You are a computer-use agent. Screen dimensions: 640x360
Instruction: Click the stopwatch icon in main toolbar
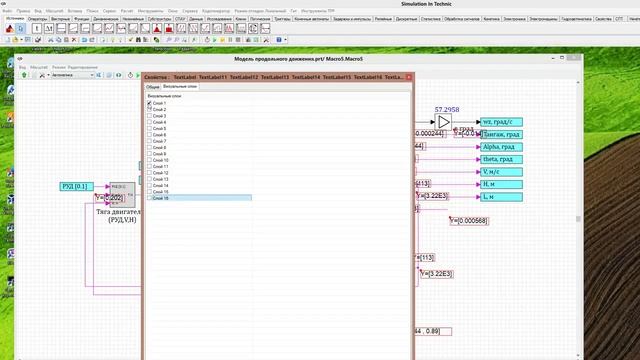click(x=207, y=40)
